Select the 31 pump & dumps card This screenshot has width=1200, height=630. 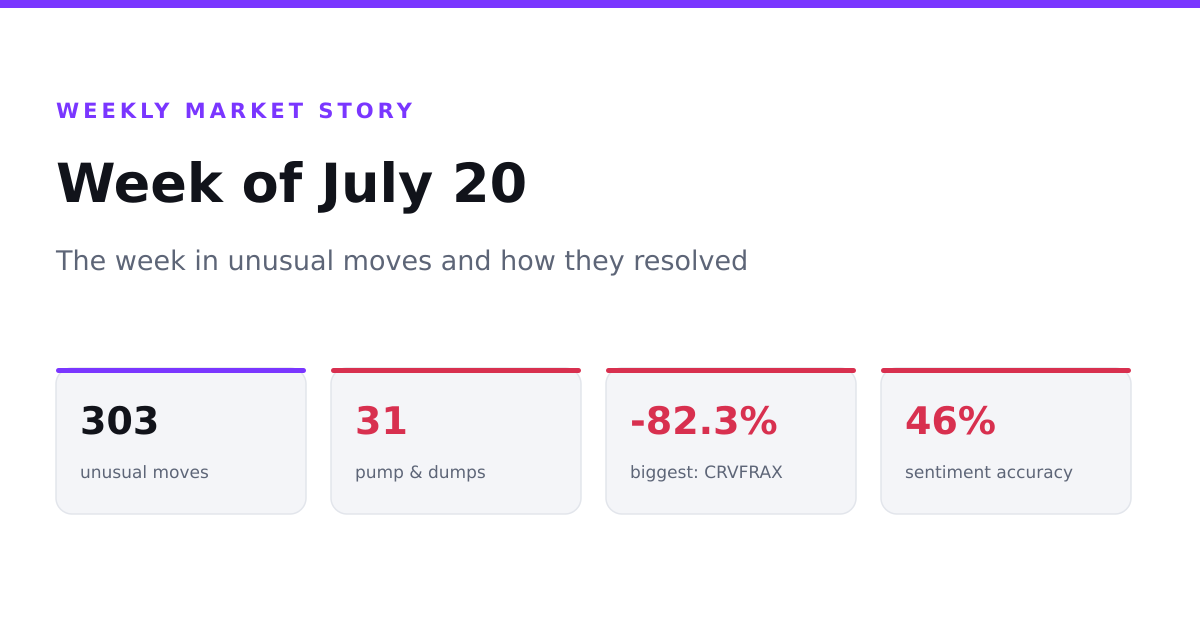(x=456, y=441)
